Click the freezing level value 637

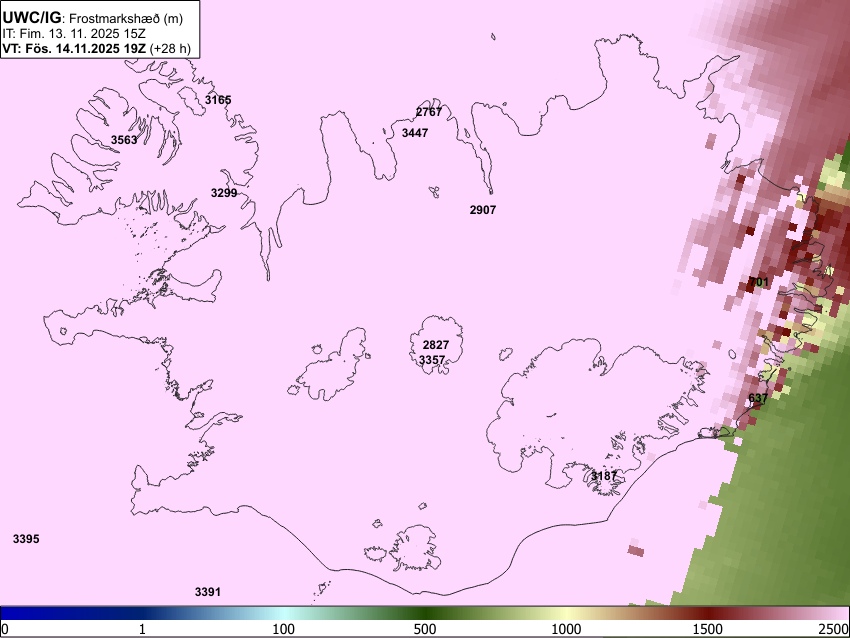[758, 398]
